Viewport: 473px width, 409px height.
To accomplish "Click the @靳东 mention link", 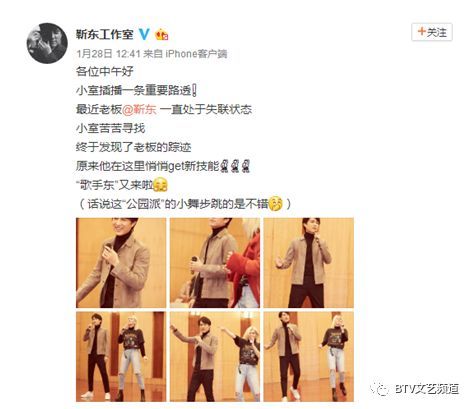I will [x=139, y=109].
